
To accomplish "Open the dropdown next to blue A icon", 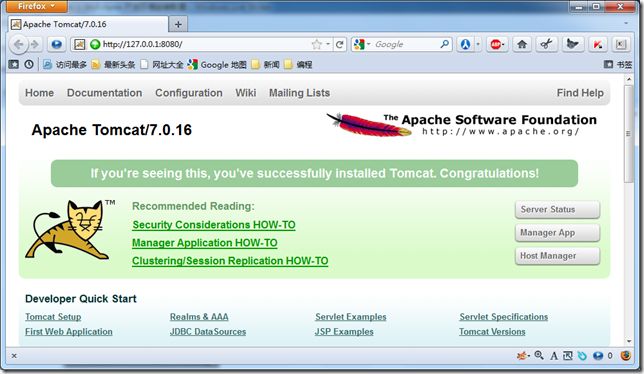I will point(478,44).
